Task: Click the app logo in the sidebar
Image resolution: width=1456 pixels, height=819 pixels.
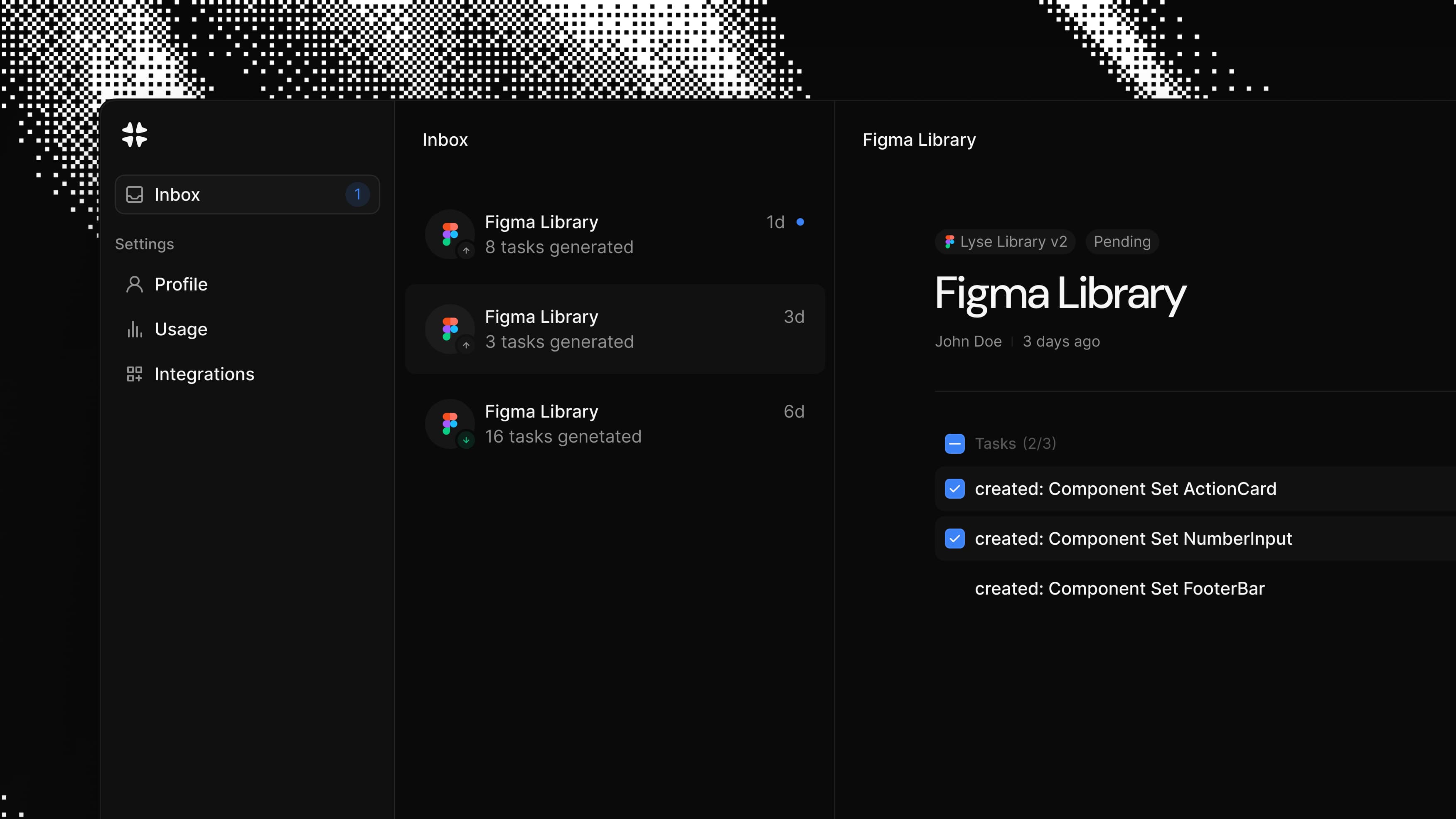Action: (x=135, y=135)
